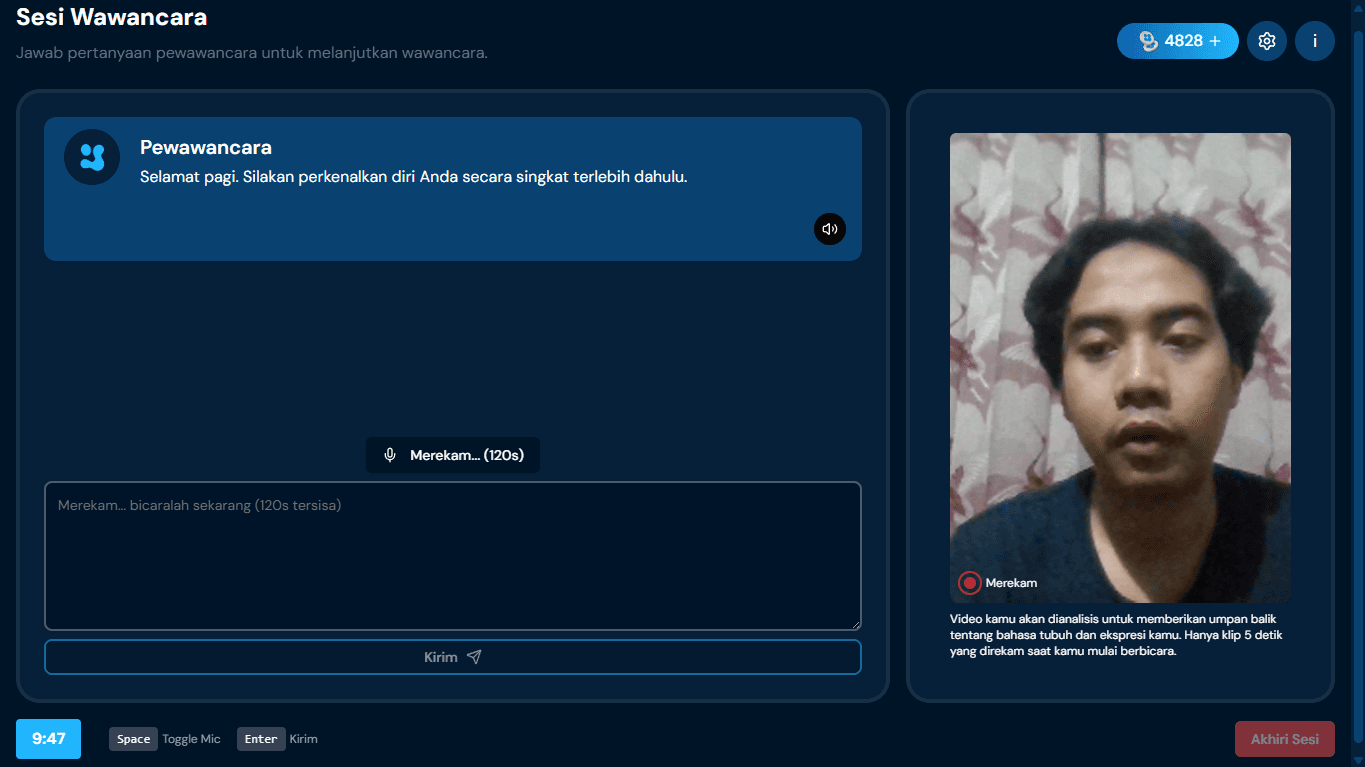The width and height of the screenshot is (1365, 767).
Task: Click the "Kirim" label next to Enter
Action: pos(303,739)
